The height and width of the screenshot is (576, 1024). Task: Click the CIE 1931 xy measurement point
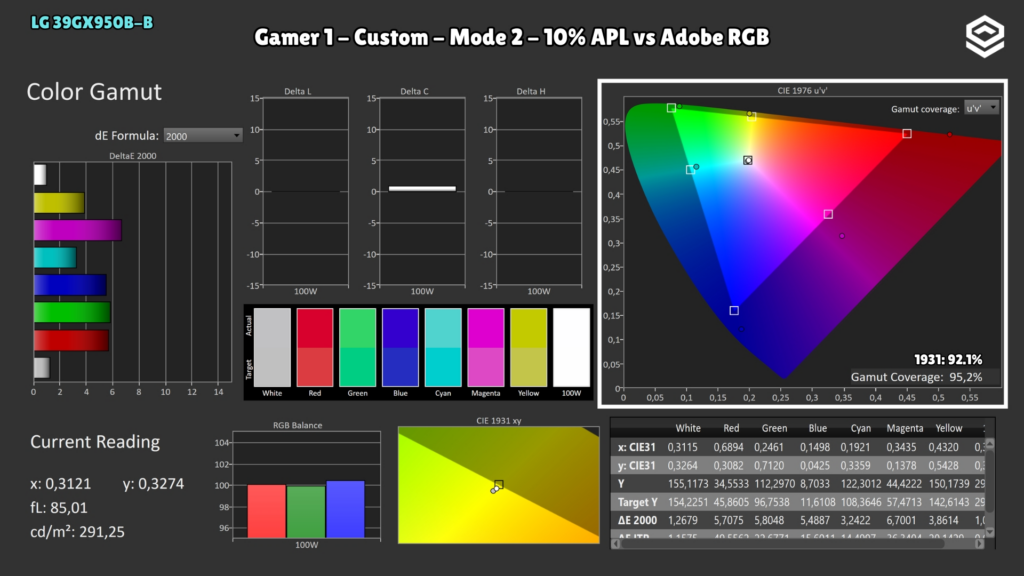[x=495, y=489]
